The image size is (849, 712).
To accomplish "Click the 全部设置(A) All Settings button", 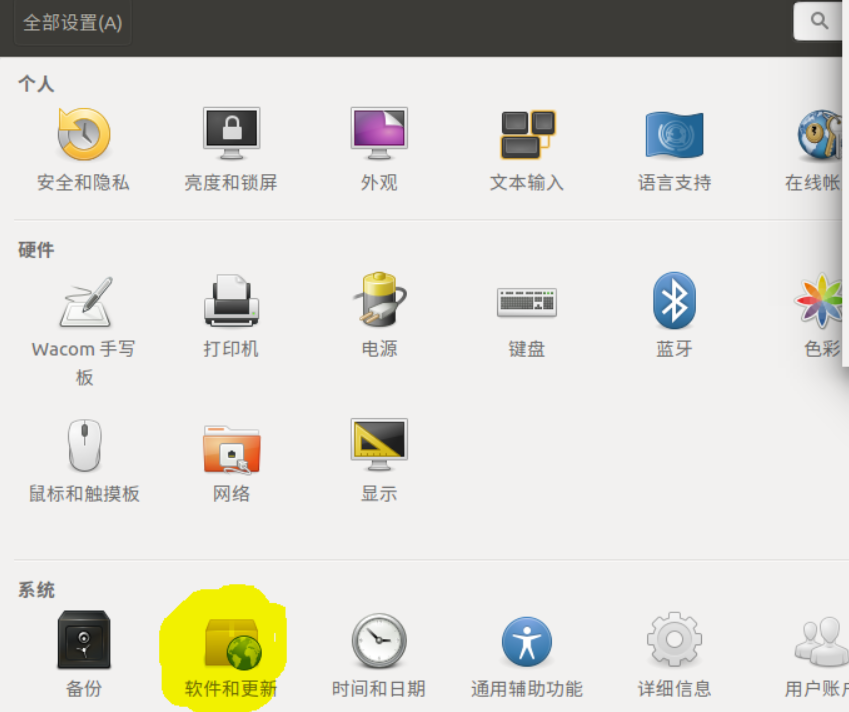I will [x=73, y=23].
